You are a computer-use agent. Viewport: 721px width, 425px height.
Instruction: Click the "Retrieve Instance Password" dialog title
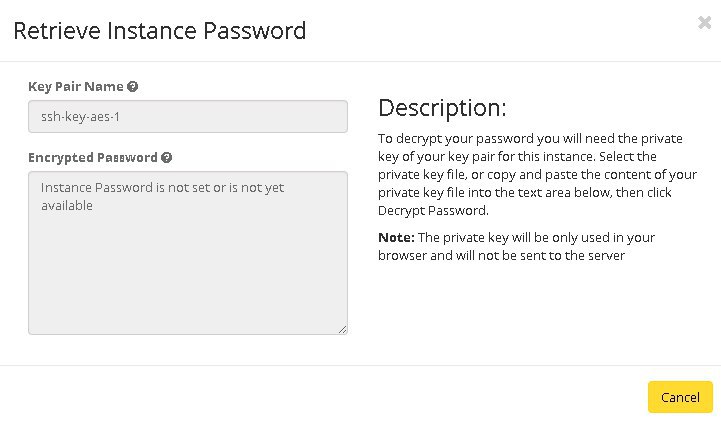[x=159, y=31]
